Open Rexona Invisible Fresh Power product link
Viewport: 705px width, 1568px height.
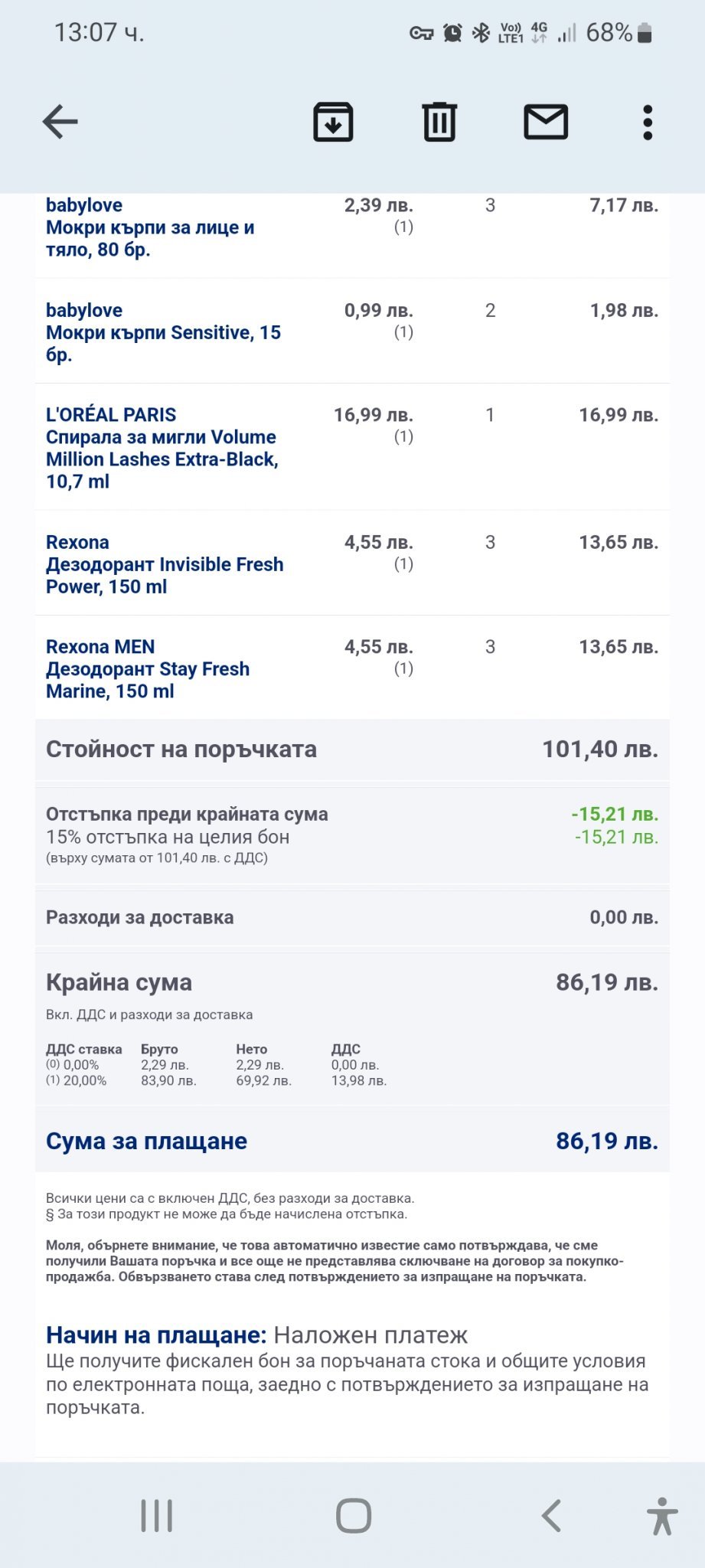[164, 564]
